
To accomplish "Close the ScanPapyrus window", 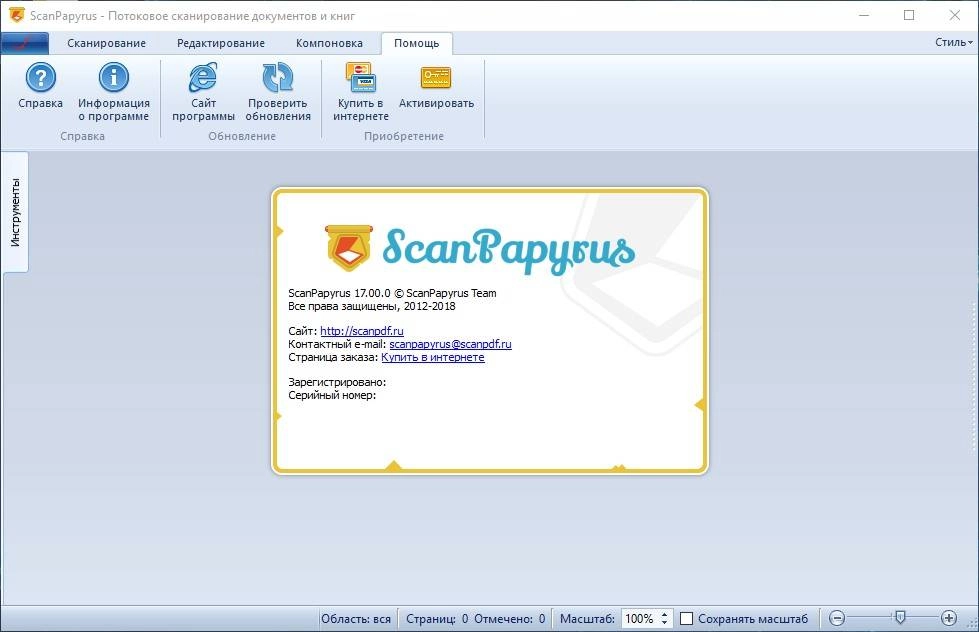I will pos(955,15).
